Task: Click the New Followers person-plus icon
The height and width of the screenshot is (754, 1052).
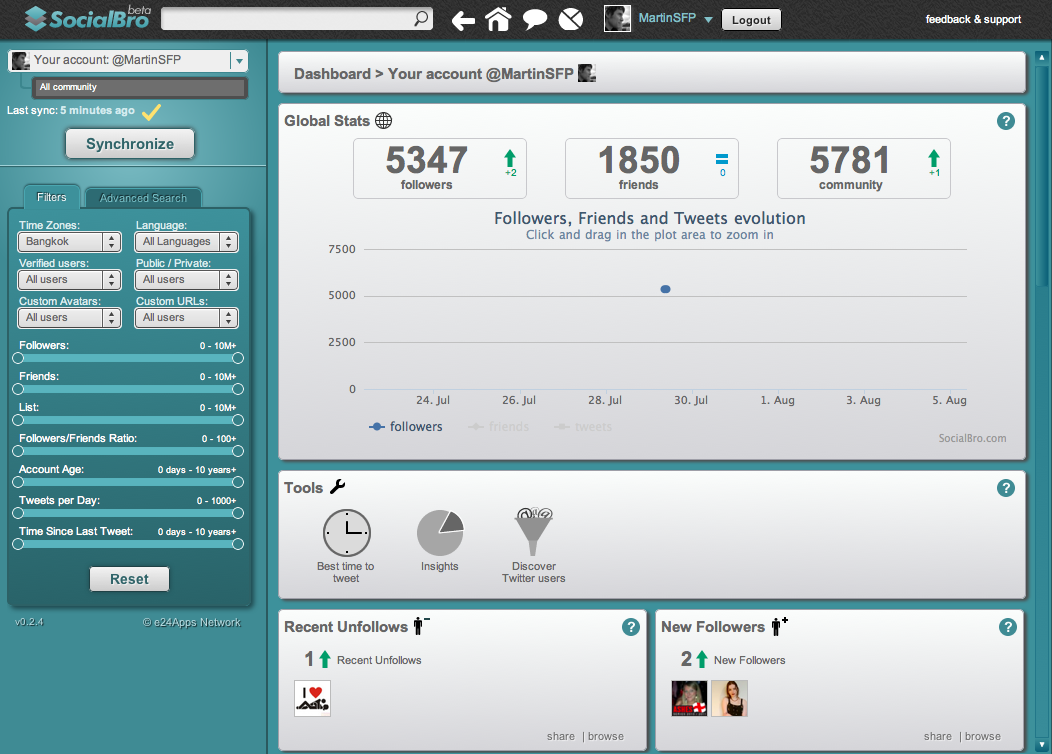Action: pos(780,626)
